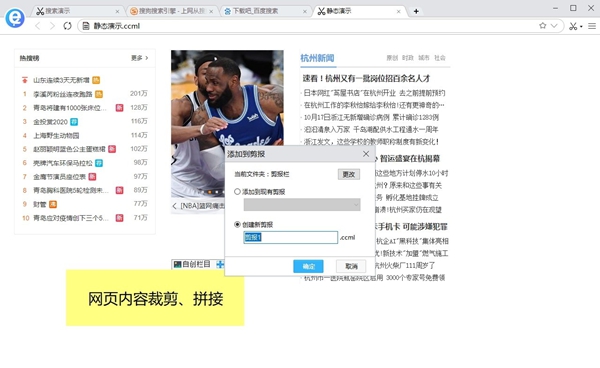Open hot search item 金投赏2020
Screen dimensions: 600x368
(x=50, y=122)
